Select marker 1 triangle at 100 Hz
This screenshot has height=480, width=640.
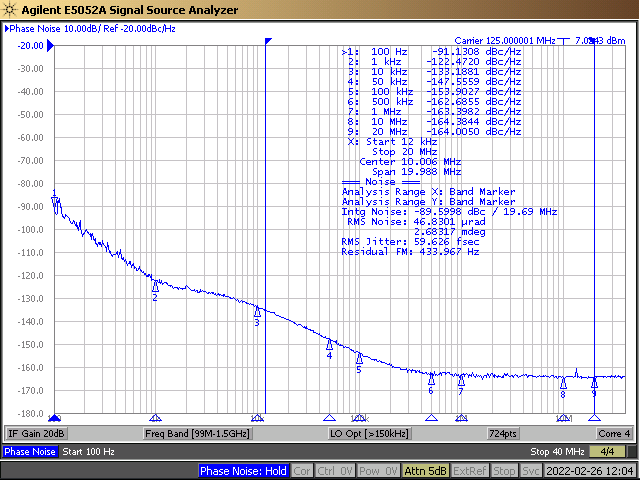coord(55,202)
